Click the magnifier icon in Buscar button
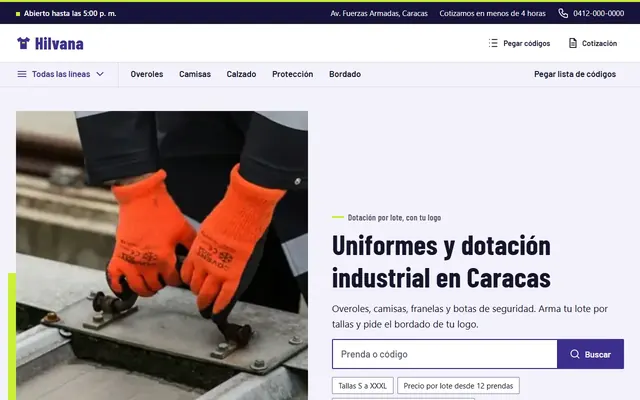Screen dimensions: 640x400 (x=575, y=354)
